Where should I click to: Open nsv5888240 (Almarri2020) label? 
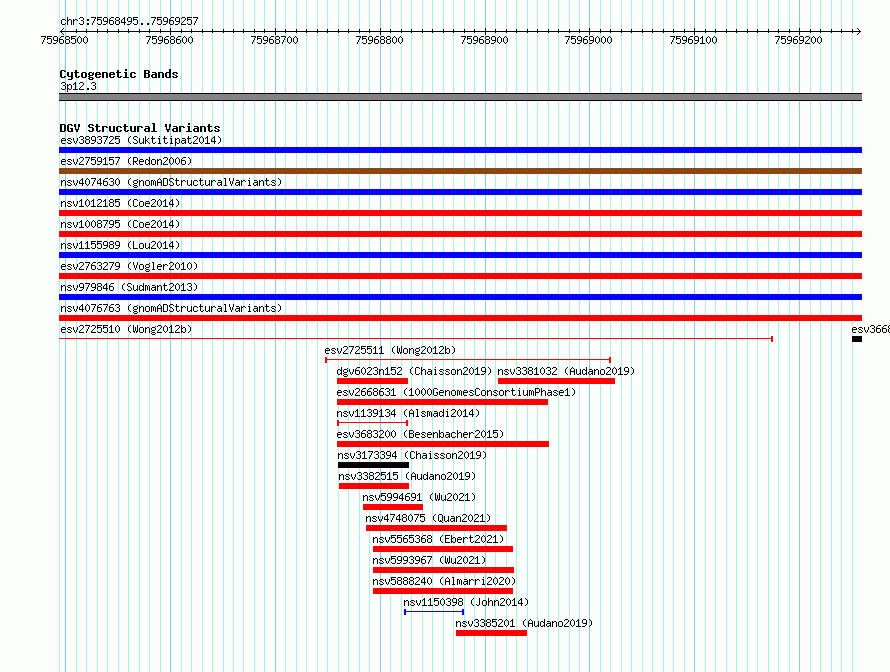tap(444, 581)
